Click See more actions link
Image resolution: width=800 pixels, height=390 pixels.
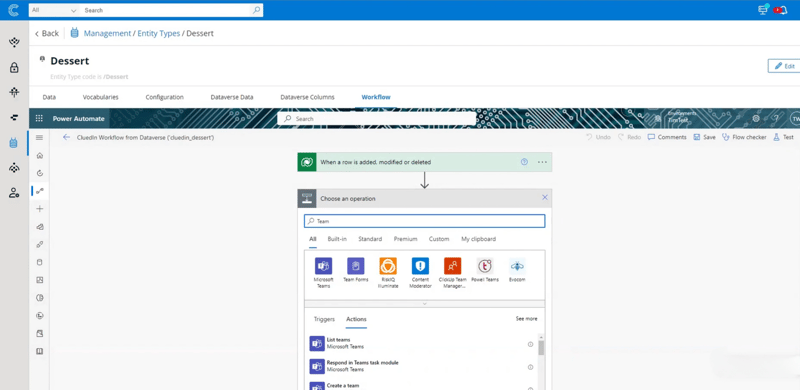point(526,319)
